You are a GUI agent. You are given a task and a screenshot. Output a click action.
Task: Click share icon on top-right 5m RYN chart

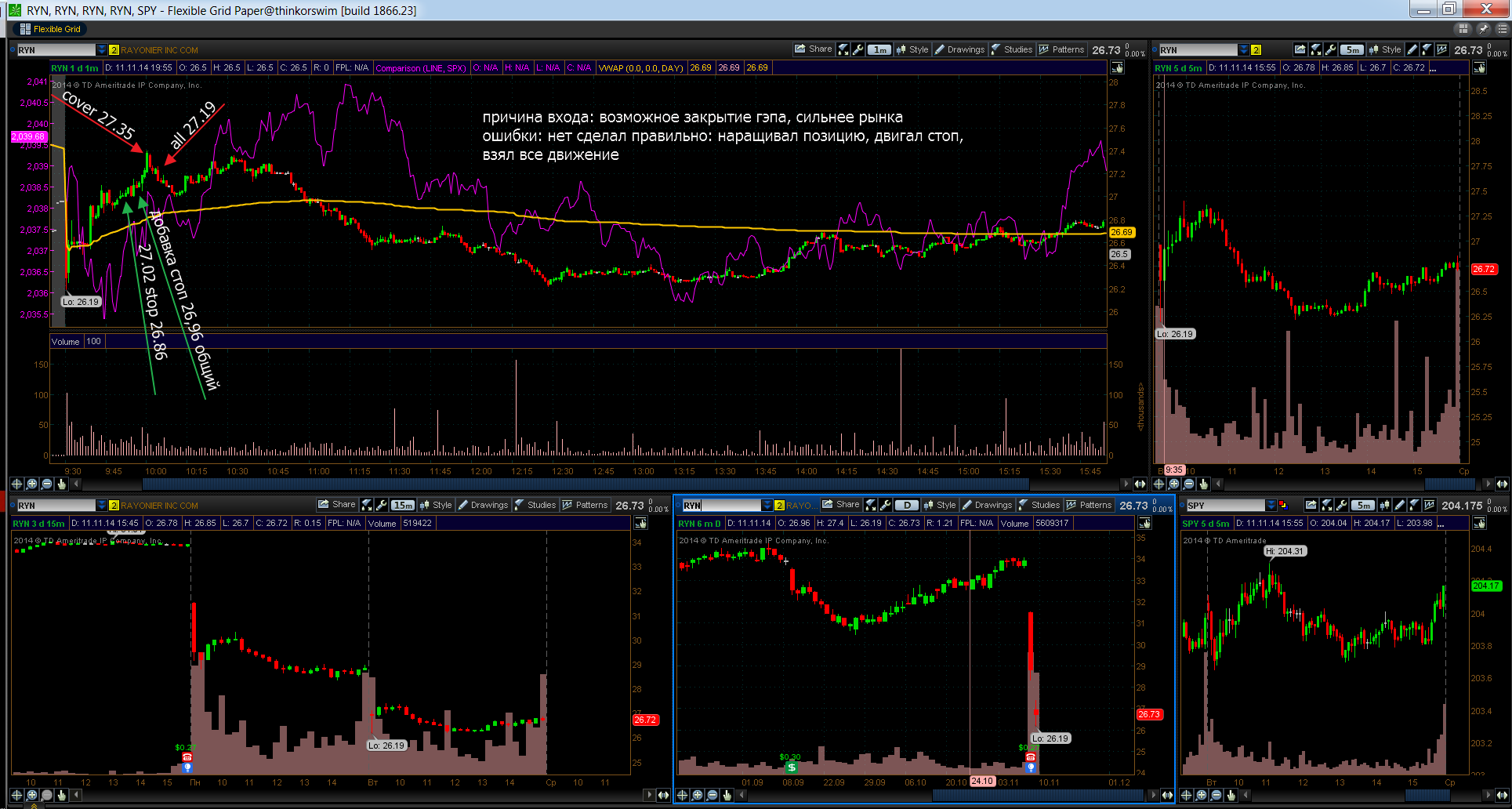1300,49
